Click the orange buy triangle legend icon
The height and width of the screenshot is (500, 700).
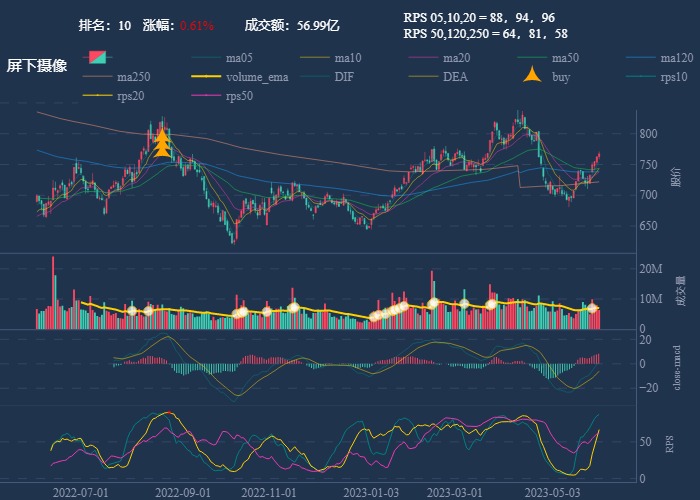[x=533, y=77]
